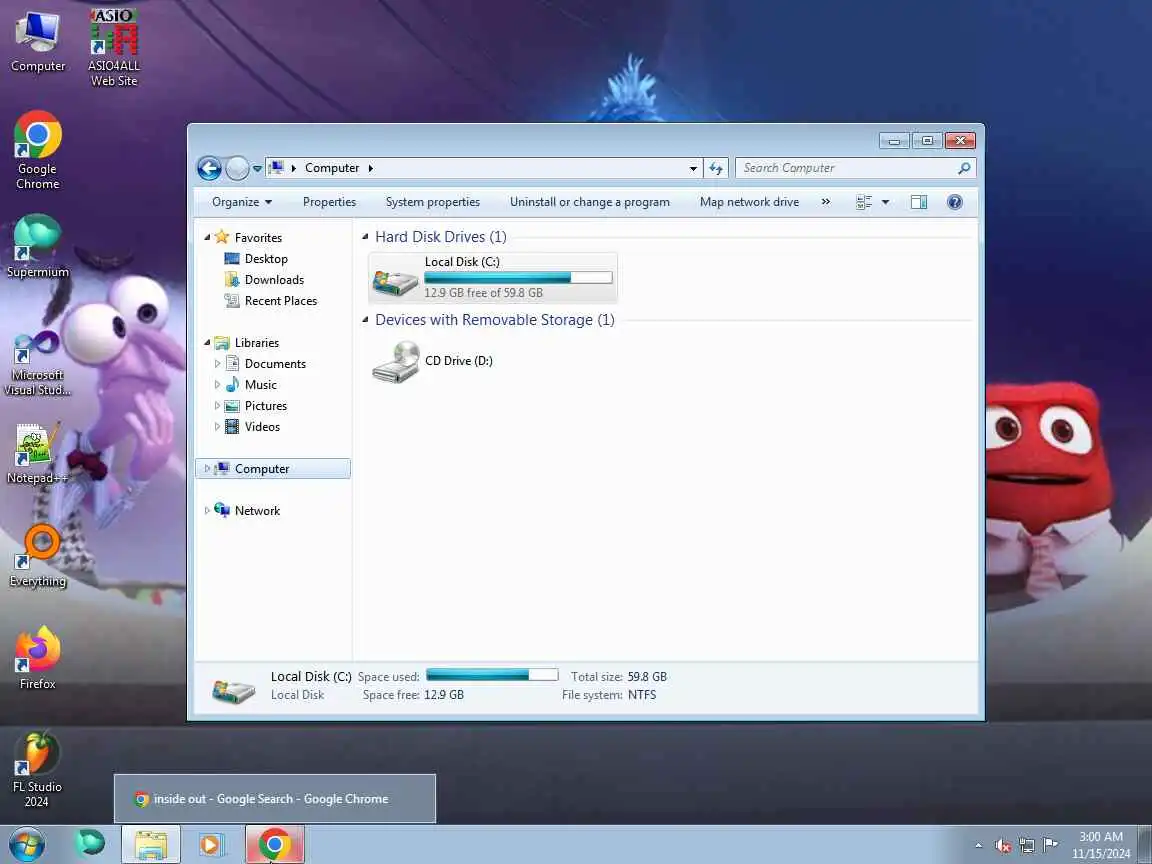Click the refresh button beside address bar
Image resolution: width=1152 pixels, height=864 pixels.
pos(716,168)
